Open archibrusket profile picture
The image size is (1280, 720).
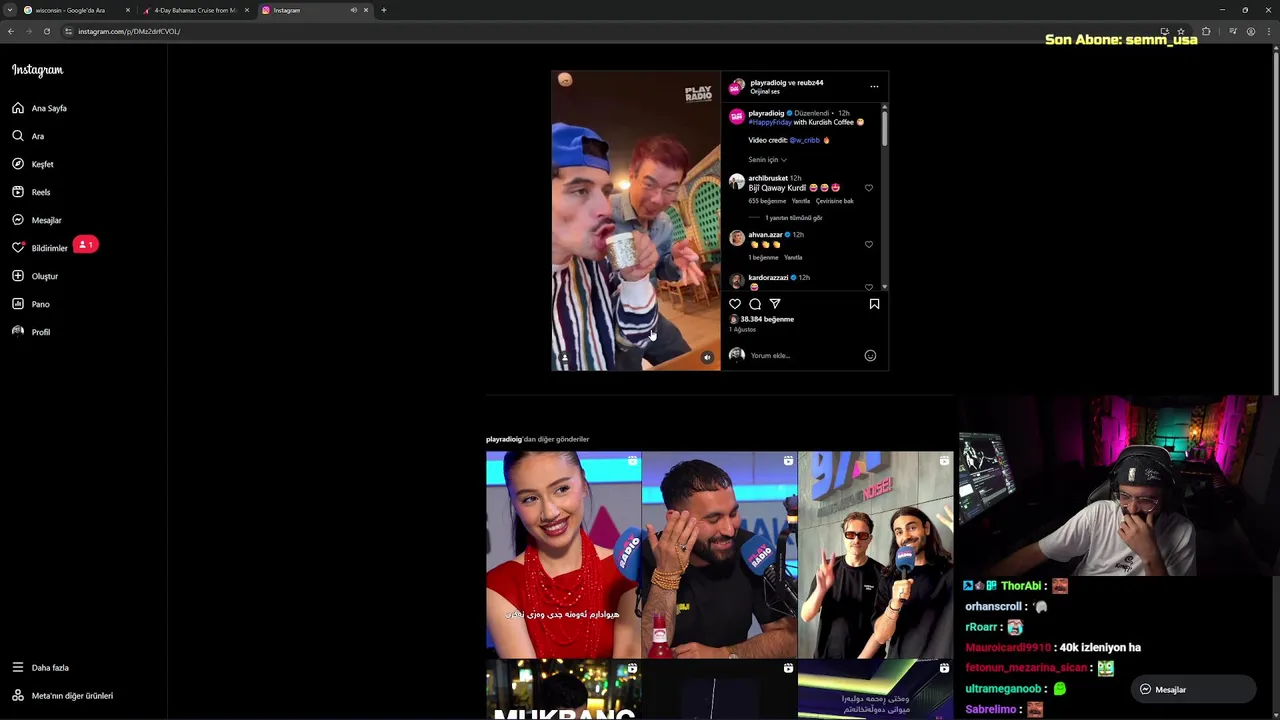pyautogui.click(x=737, y=182)
